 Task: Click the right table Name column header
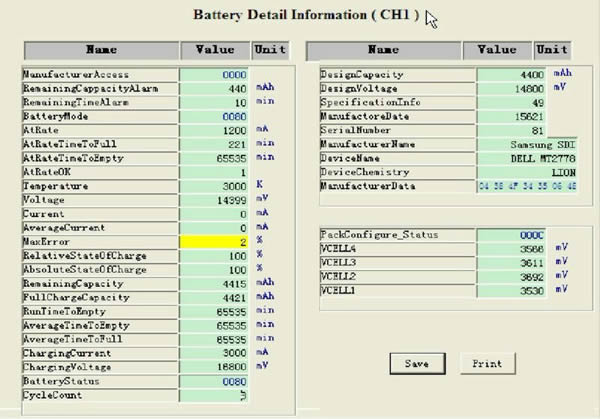pos(383,50)
